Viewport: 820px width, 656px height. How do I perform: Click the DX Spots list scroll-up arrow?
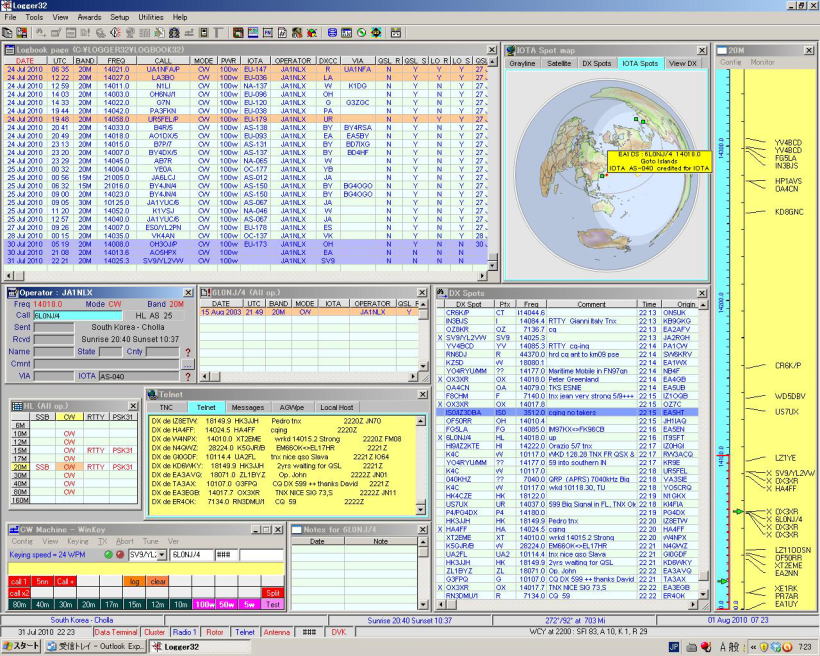(703, 304)
